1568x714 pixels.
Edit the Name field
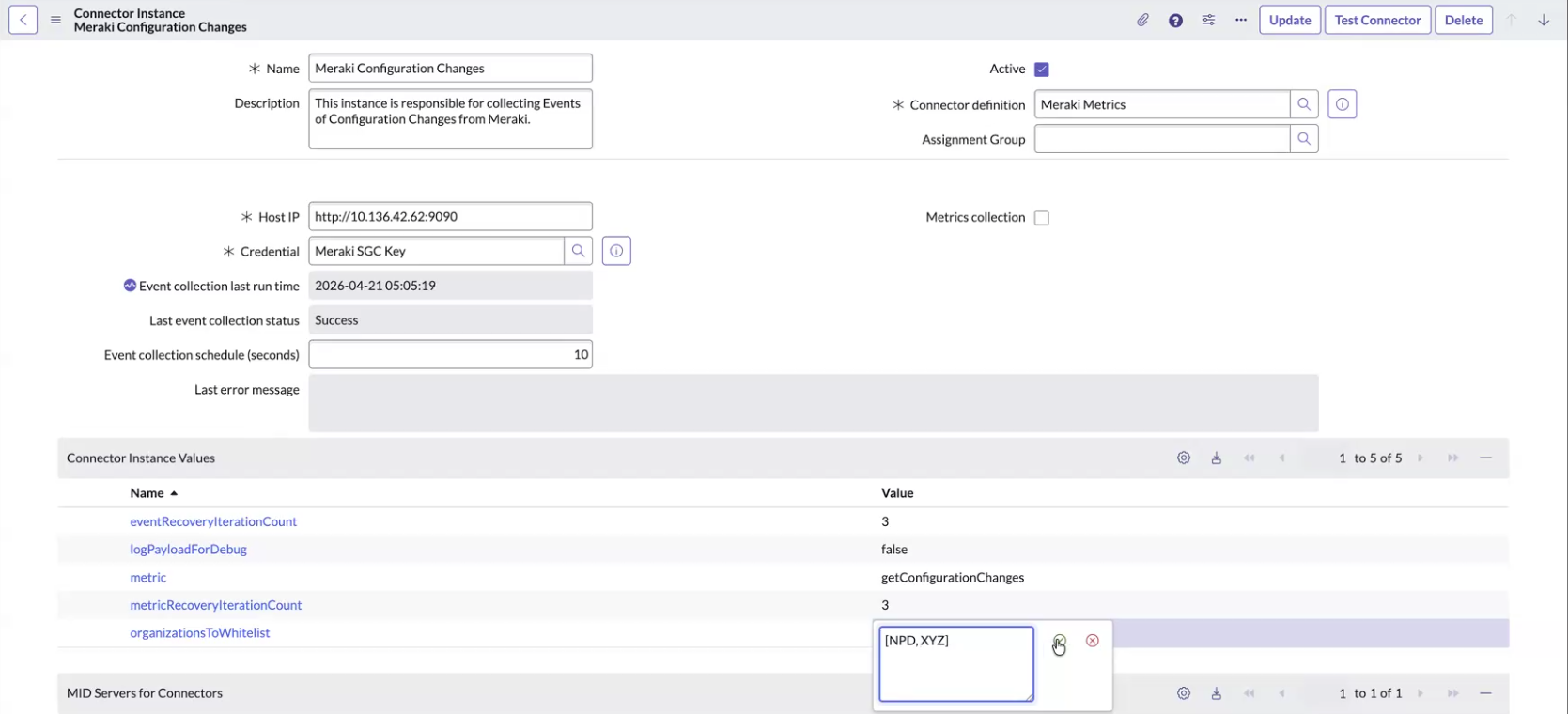(450, 68)
